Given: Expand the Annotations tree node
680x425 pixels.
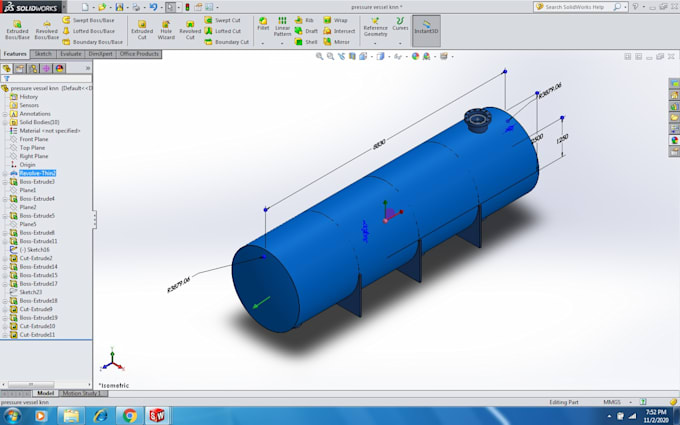Looking at the screenshot, I should 5,114.
